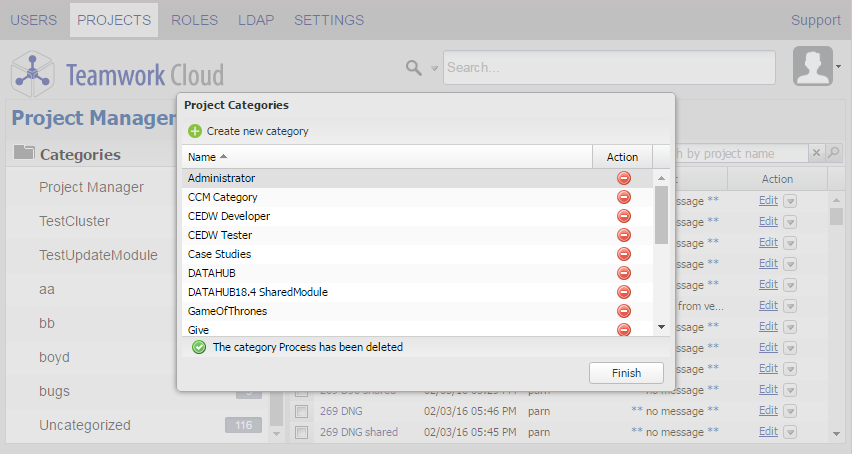Remove the CEDW Tester category
This screenshot has height=454, width=852.
[x=624, y=235]
